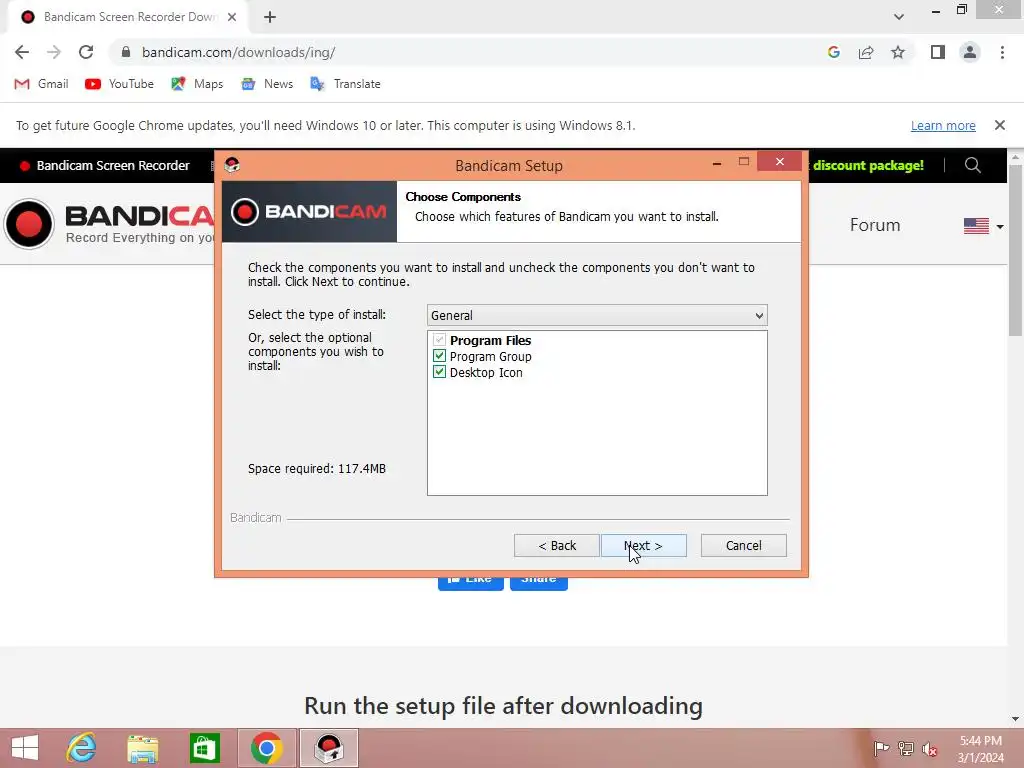Close the Bandicam Setup dialog window

tap(780, 161)
